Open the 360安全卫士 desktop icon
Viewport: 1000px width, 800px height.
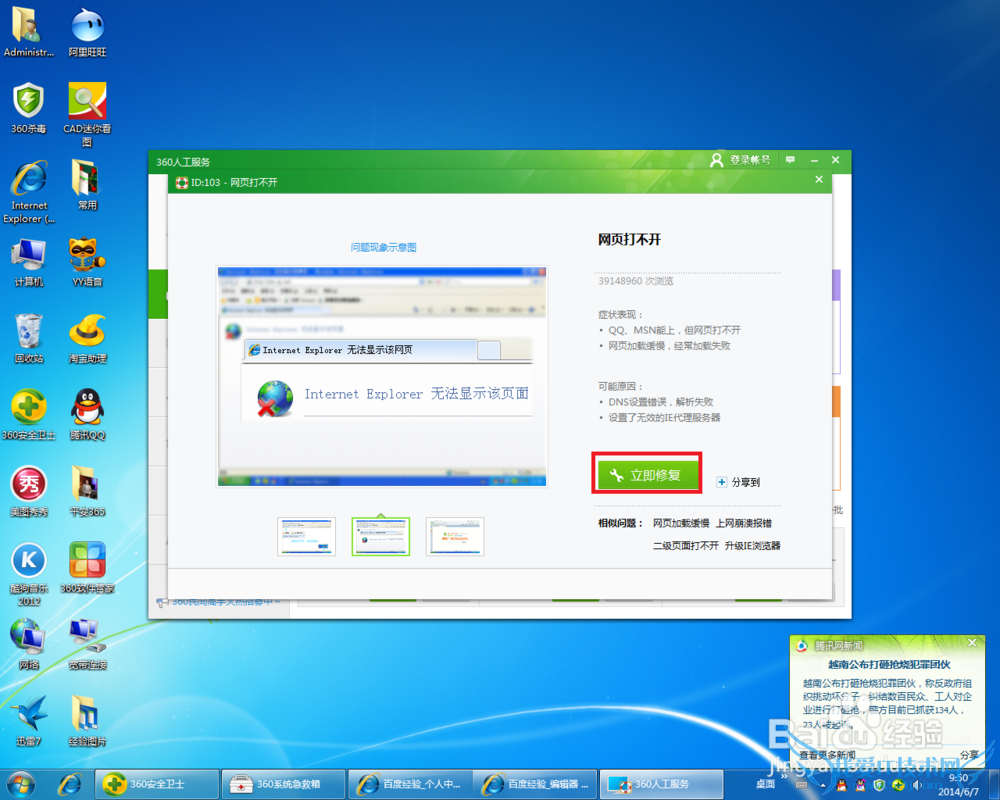[x=29, y=415]
